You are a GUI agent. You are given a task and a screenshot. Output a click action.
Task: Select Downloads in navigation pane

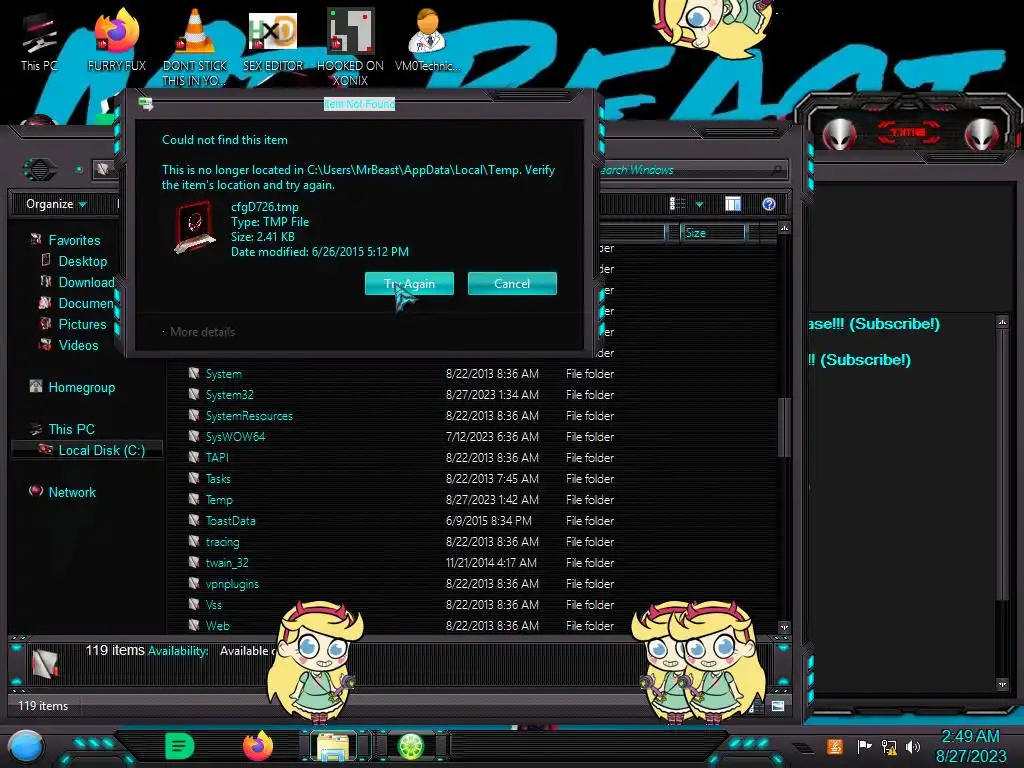(x=86, y=282)
